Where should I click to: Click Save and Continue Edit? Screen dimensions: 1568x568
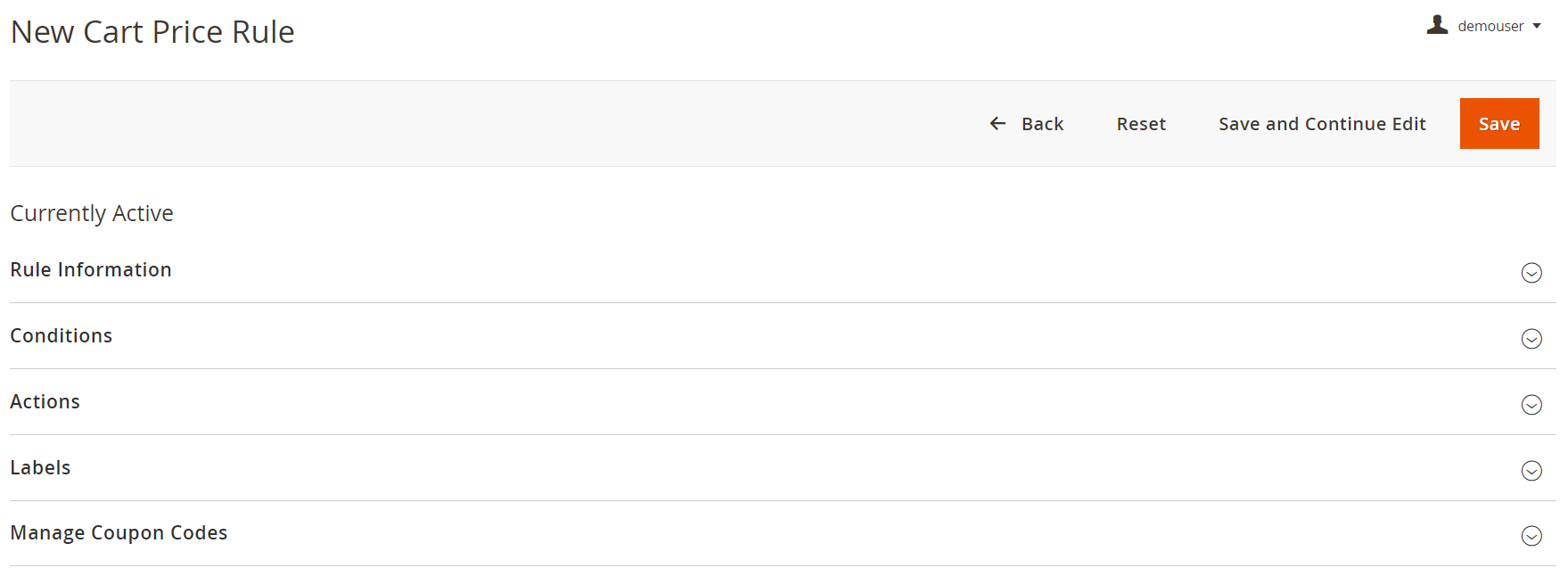[x=1322, y=124]
